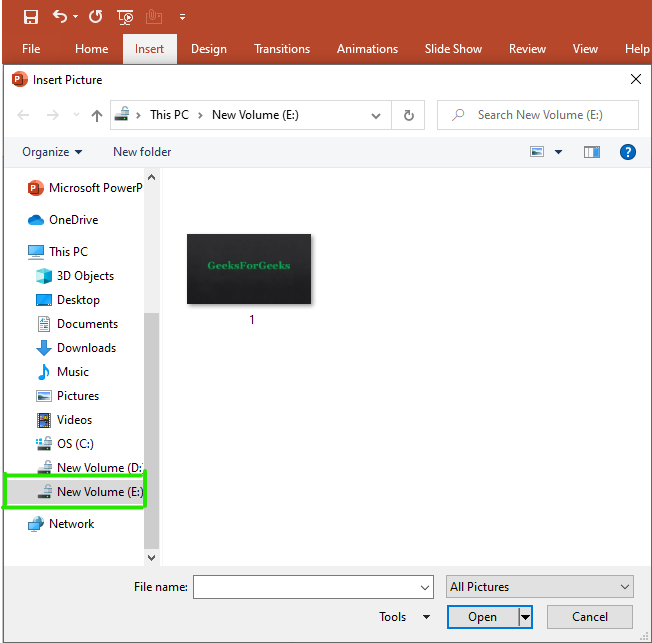Switch to the View tab
The height and width of the screenshot is (643, 652).
pos(585,49)
